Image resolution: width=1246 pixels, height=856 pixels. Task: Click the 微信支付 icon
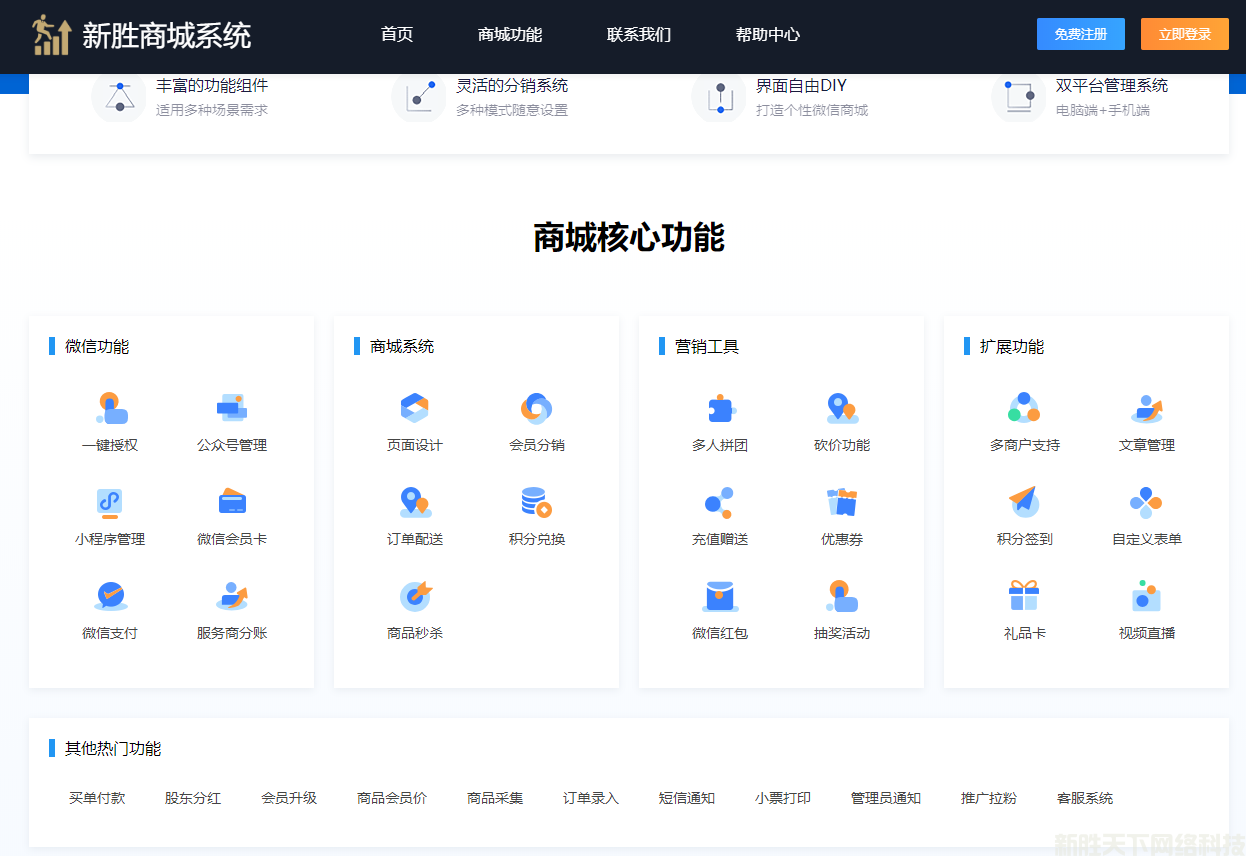coord(110,596)
